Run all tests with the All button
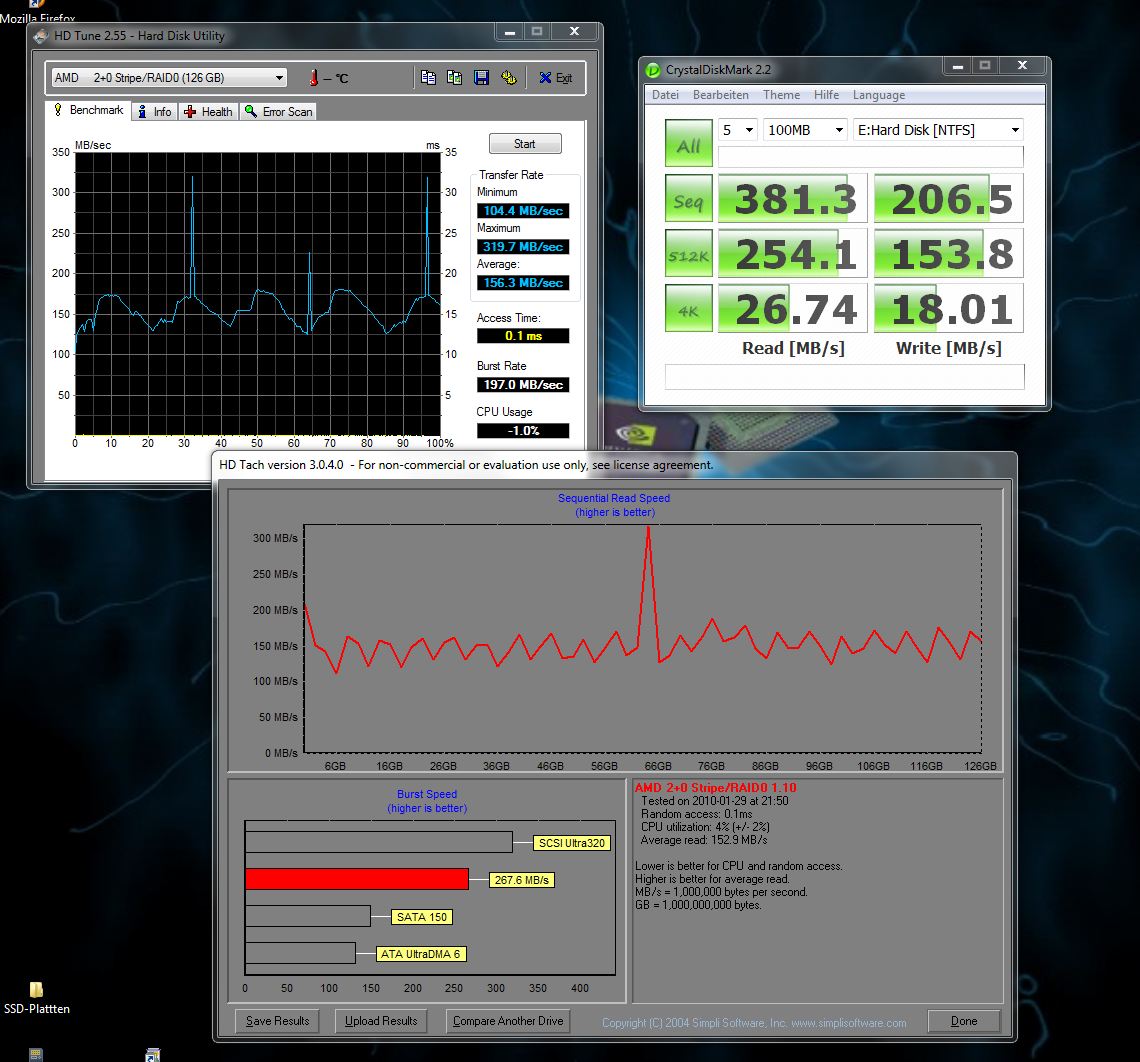The image size is (1140, 1062). pos(689,144)
